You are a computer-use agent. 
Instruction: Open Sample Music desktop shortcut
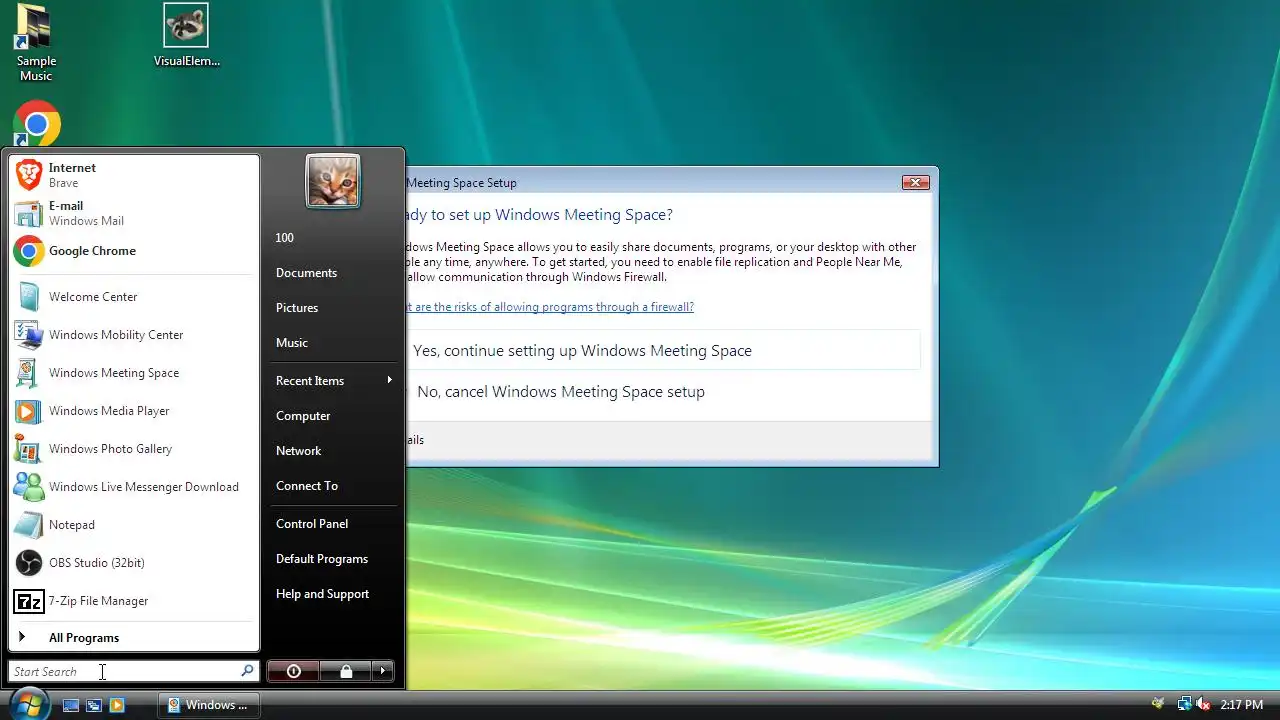(x=36, y=43)
